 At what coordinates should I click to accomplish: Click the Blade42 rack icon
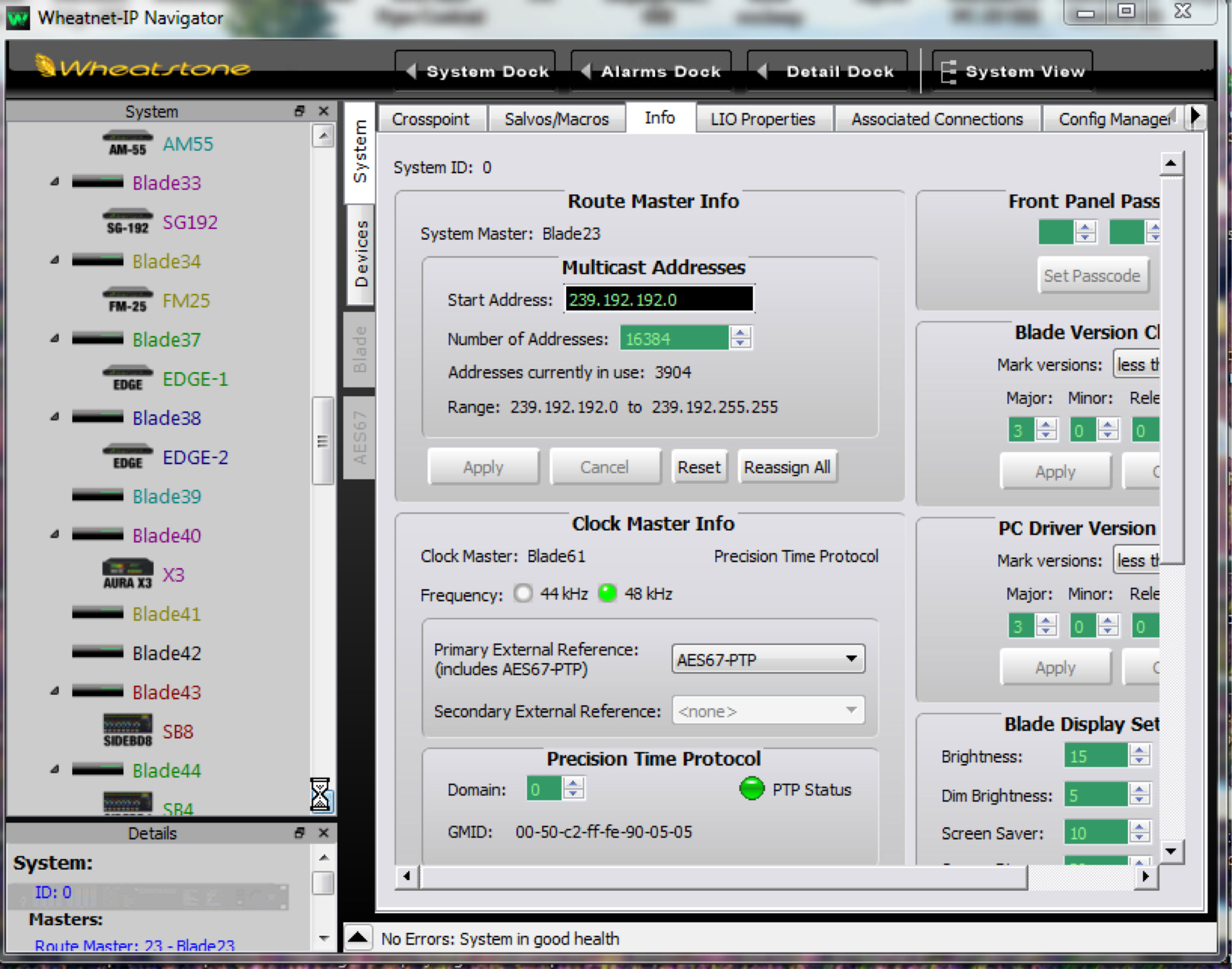click(x=98, y=652)
